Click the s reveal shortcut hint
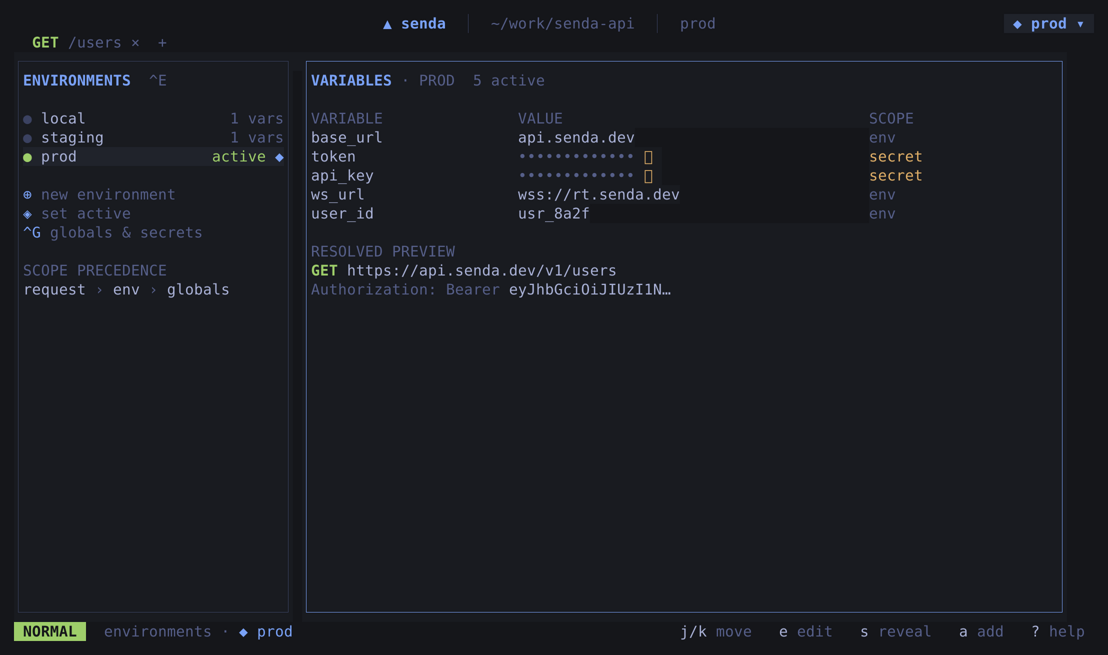 pyautogui.click(x=895, y=632)
